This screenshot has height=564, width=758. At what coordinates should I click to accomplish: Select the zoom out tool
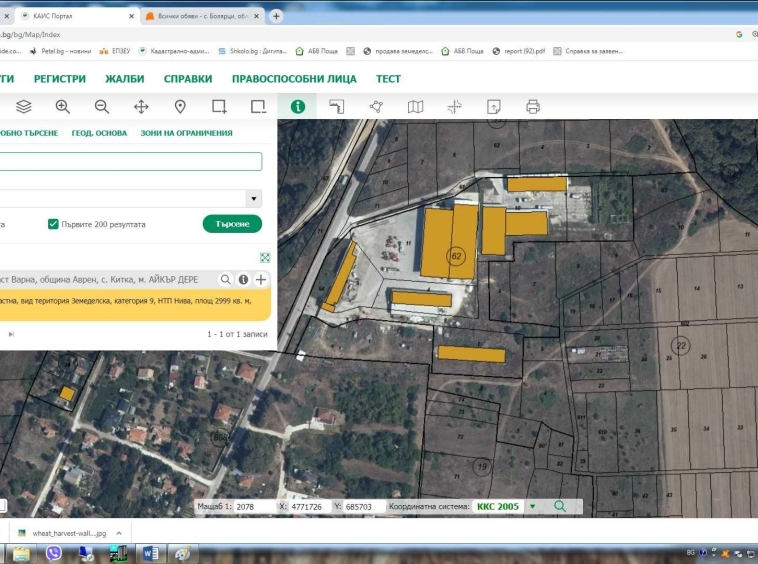click(102, 107)
